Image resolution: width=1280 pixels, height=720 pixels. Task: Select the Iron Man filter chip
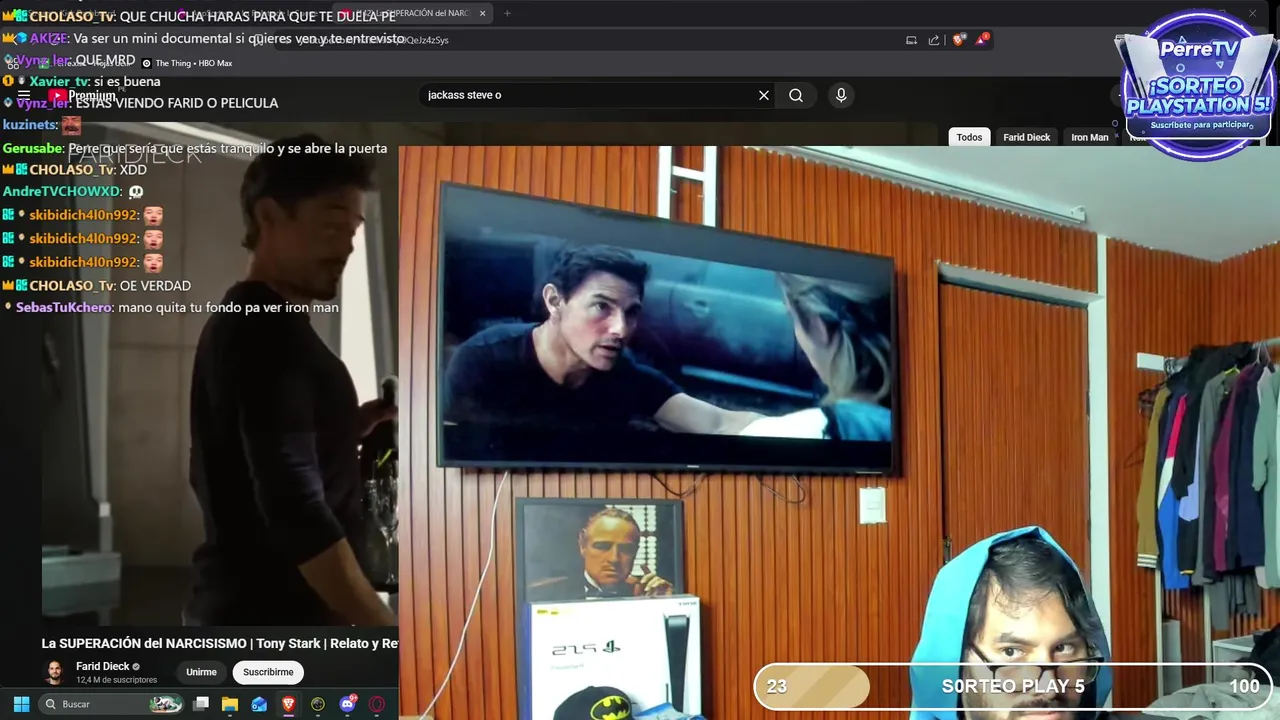coord(1090,137)
